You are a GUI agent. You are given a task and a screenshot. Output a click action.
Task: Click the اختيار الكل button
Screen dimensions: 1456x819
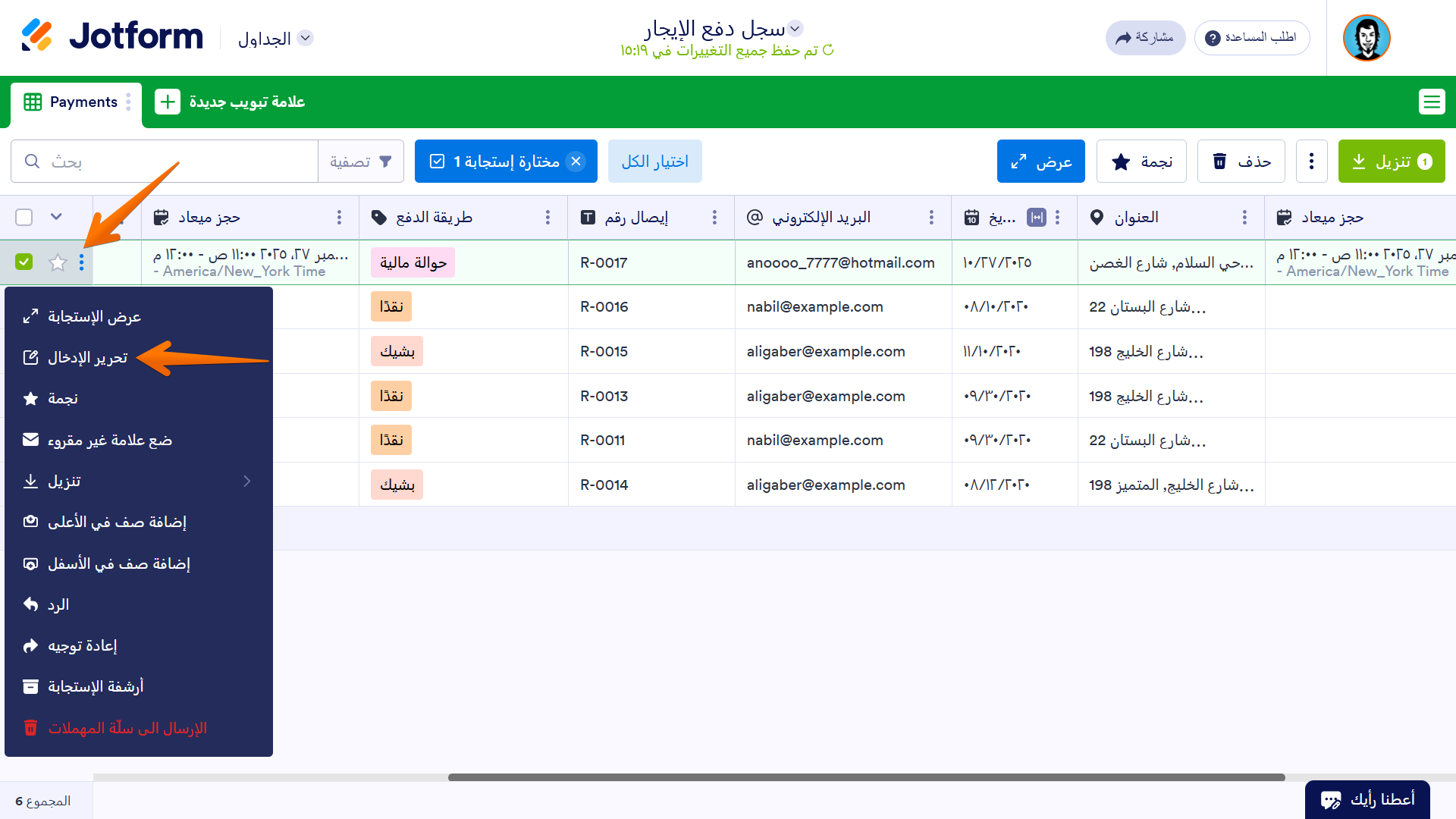coord(654,161)
